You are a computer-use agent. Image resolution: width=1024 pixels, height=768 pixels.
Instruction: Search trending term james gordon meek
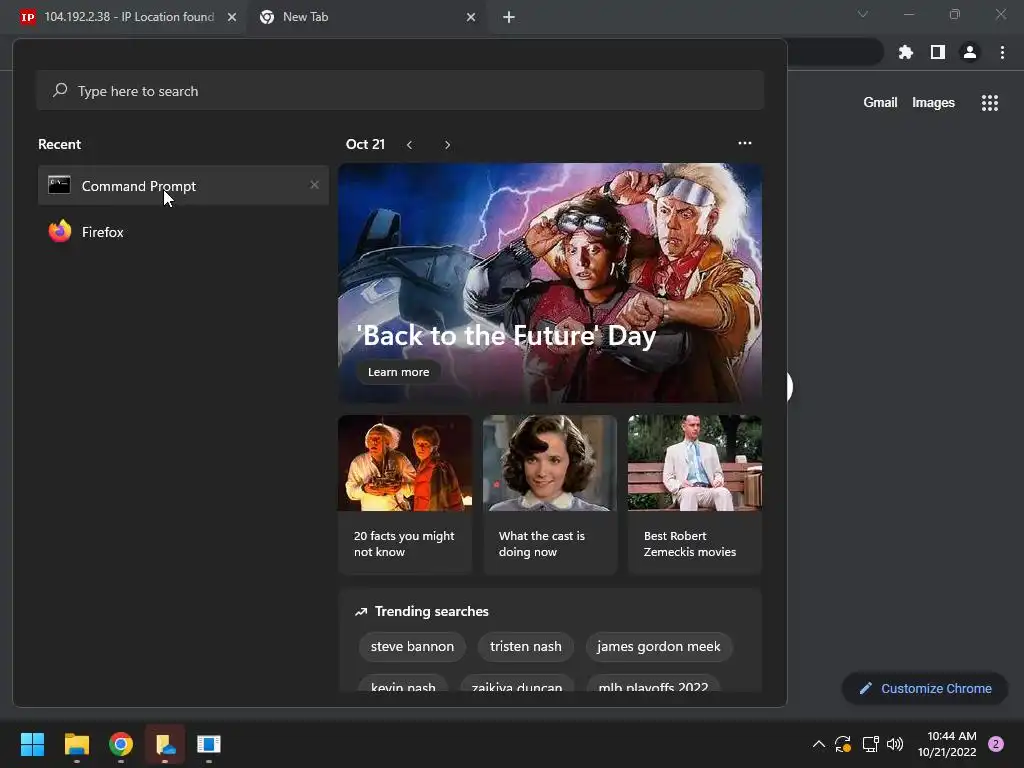pyautogui.click(x=659, y=647)
